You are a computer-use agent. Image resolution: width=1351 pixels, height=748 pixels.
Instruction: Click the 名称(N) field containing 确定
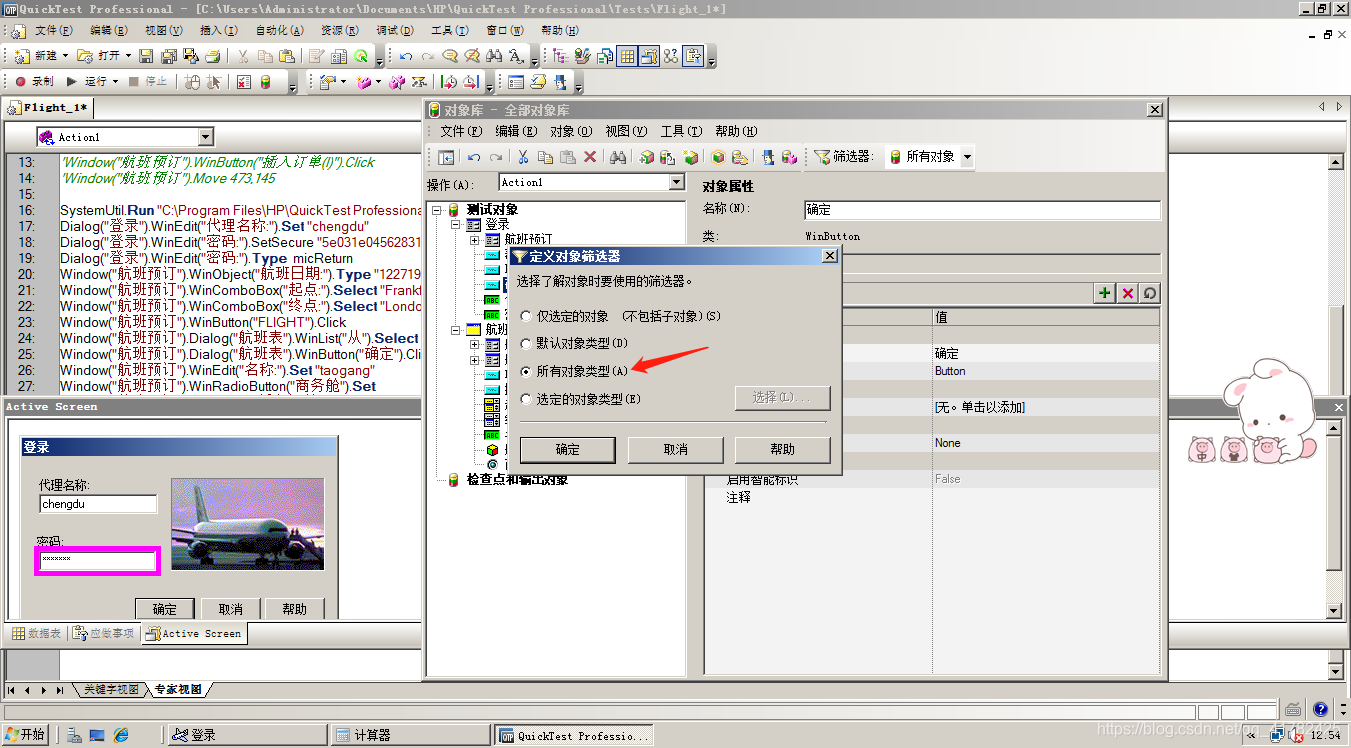(x=982, y=210)
